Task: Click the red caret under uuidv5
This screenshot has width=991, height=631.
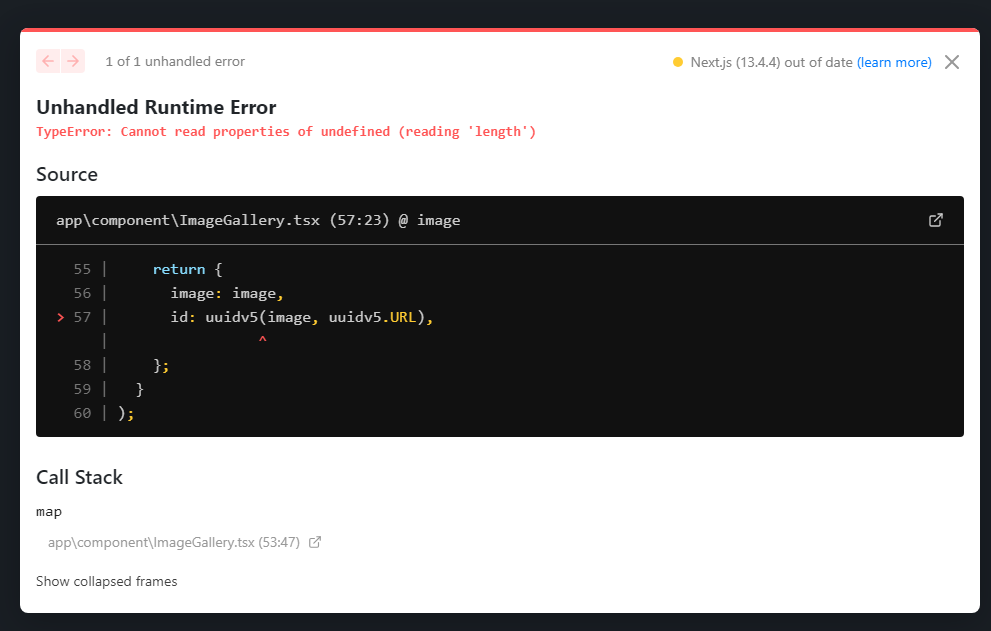Action: [x=262, y=340]
